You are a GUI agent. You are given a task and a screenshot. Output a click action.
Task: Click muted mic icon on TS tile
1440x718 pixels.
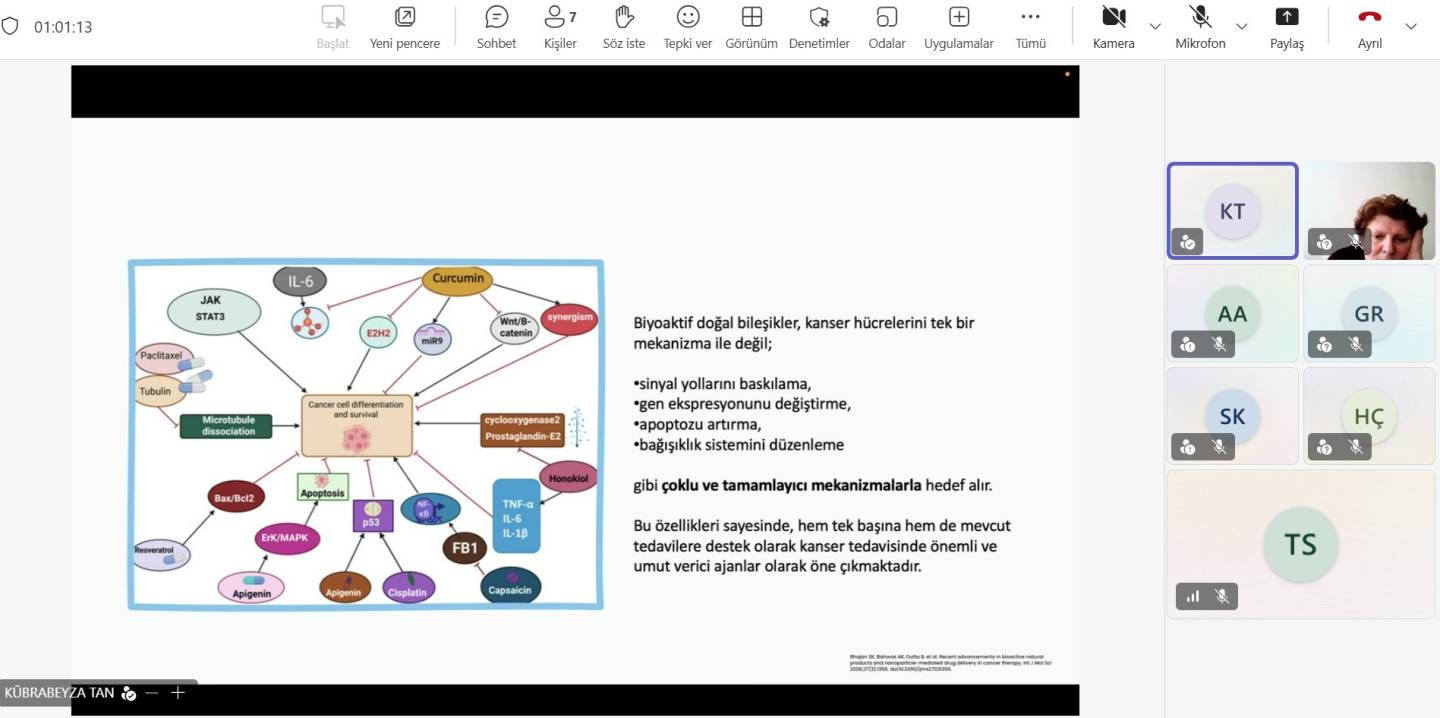click(x=1222, y=596)
